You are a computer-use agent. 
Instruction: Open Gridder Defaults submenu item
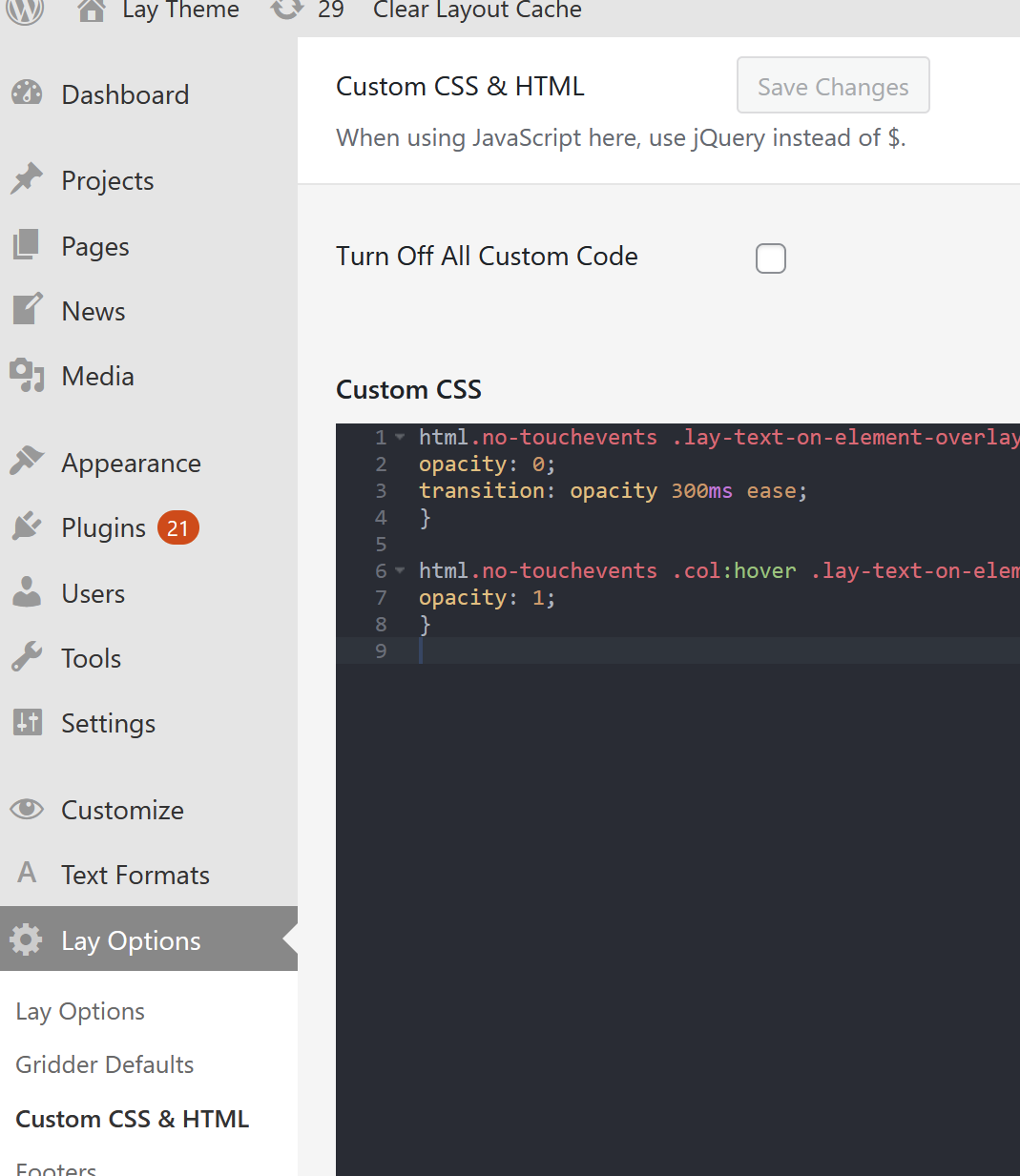pos(105,1064)
